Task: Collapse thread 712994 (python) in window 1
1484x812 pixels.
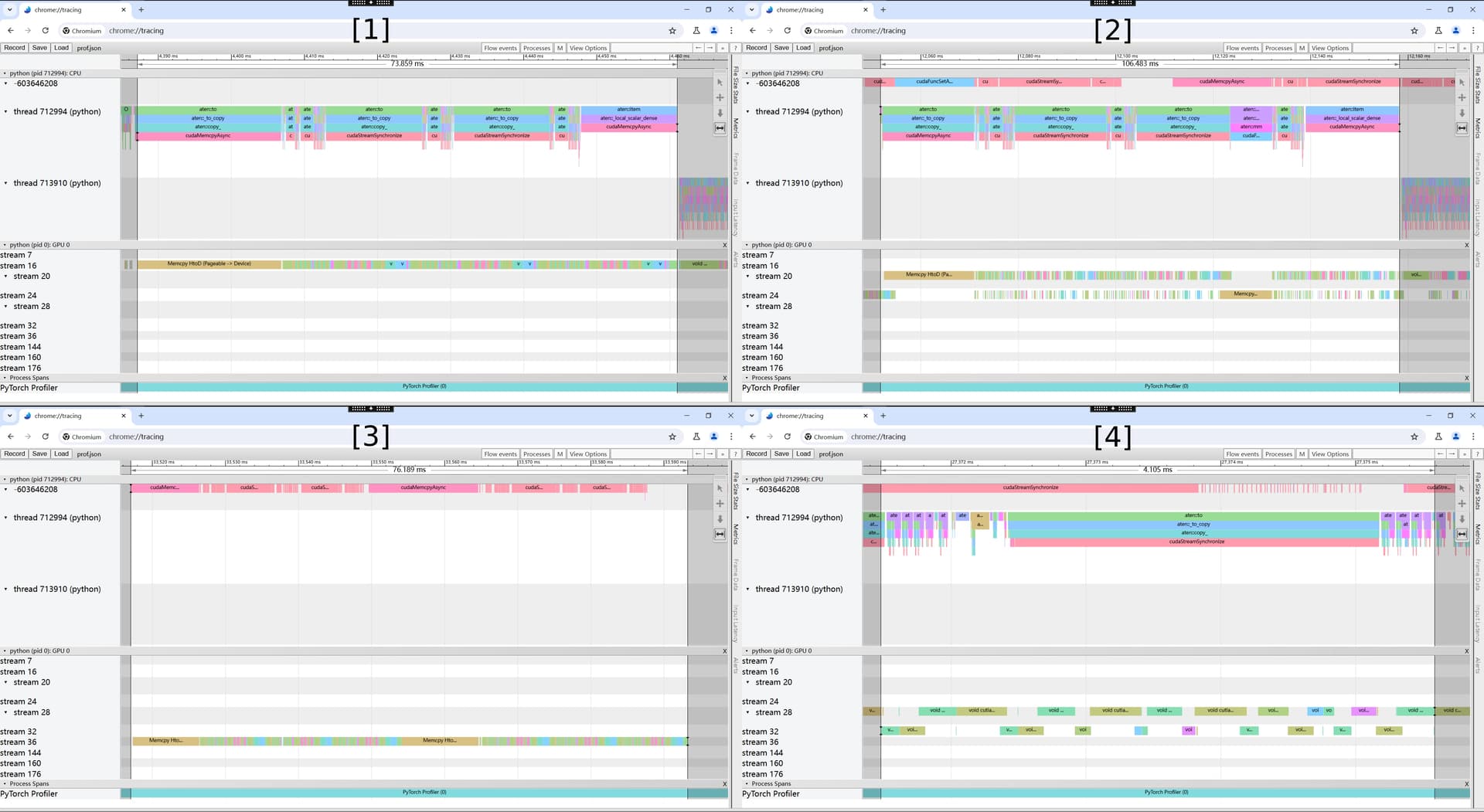Action: tap(6, 112)
